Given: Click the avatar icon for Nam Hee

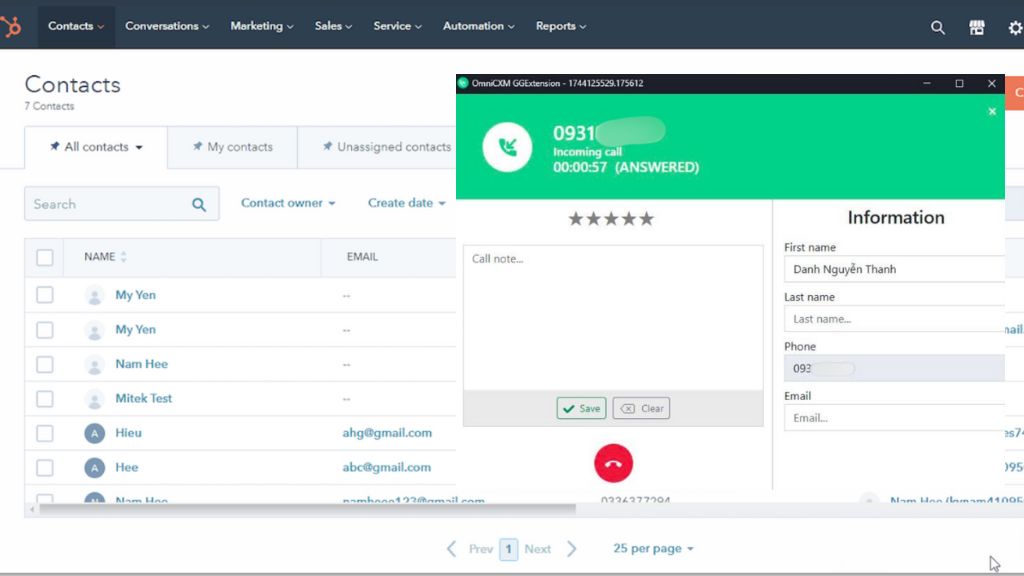Looking at the screenshot, I should tap(95, 364).
